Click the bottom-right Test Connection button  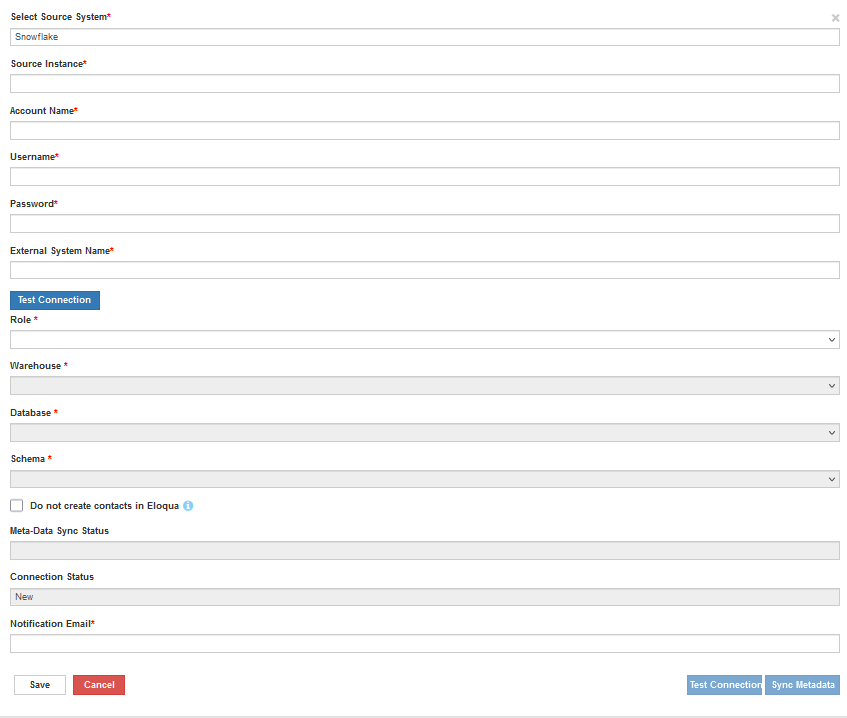(x=724, y=685)
